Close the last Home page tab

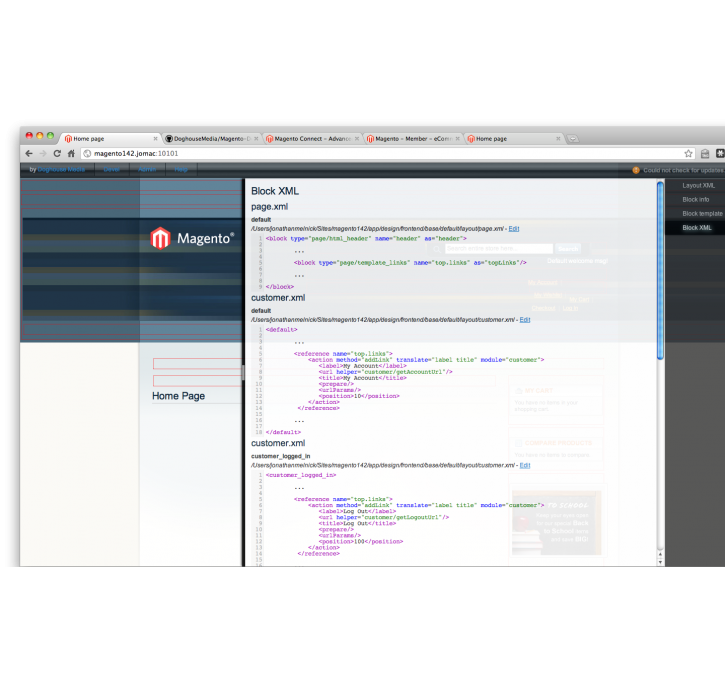pos(559,139)
